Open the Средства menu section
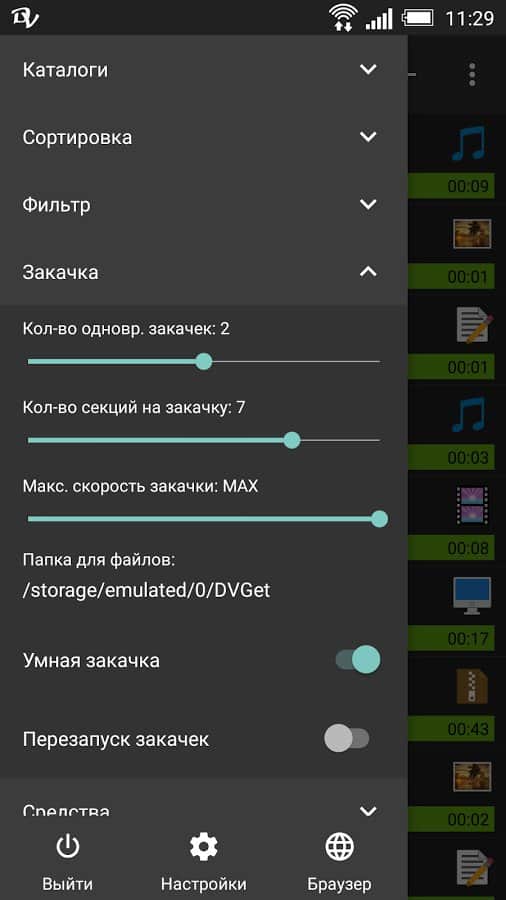This screenshot has height=900, width=506. pos(204,810)
